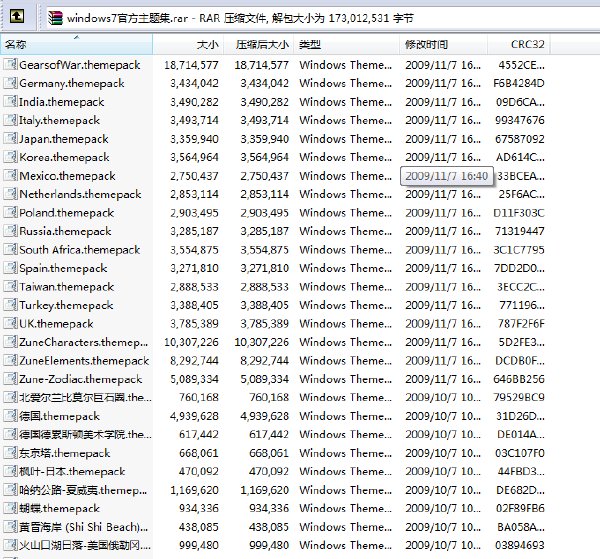Select the 德国德累斯顿美术学院 theme file name
The height and width of the screenshot is (559, 600).
(85, 435)
